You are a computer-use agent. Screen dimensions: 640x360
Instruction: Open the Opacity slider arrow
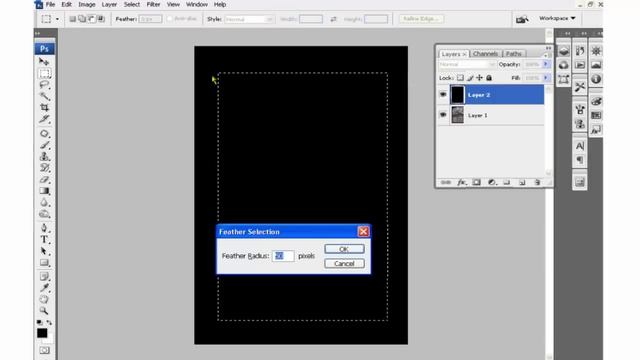click(546, 64)
